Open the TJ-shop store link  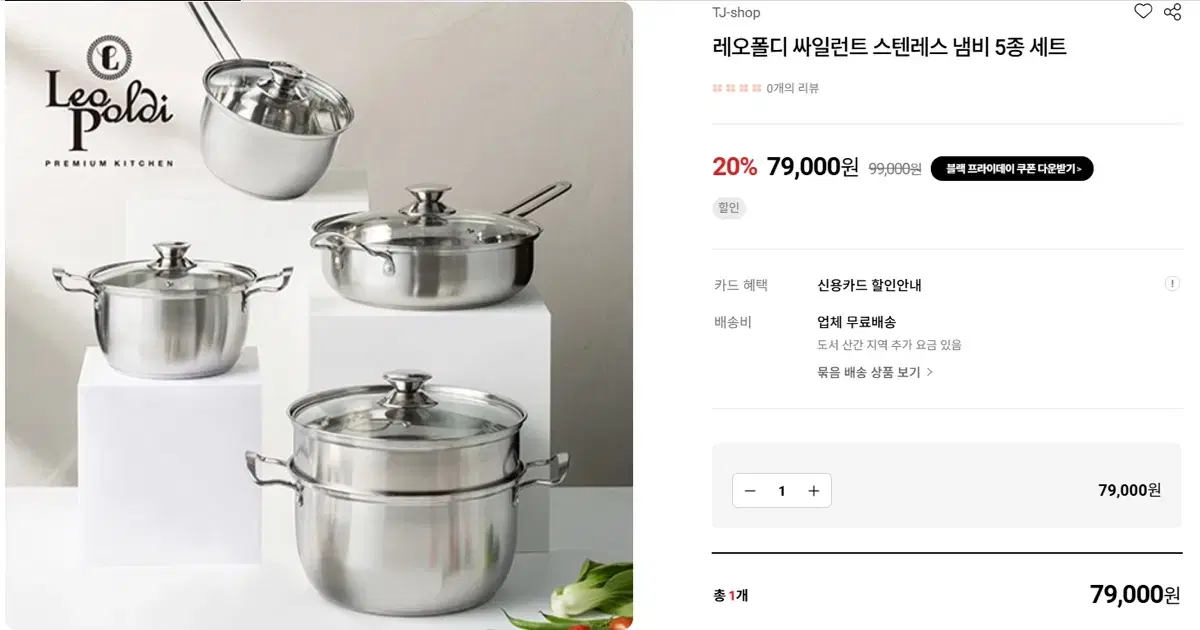tap(736, 12)
